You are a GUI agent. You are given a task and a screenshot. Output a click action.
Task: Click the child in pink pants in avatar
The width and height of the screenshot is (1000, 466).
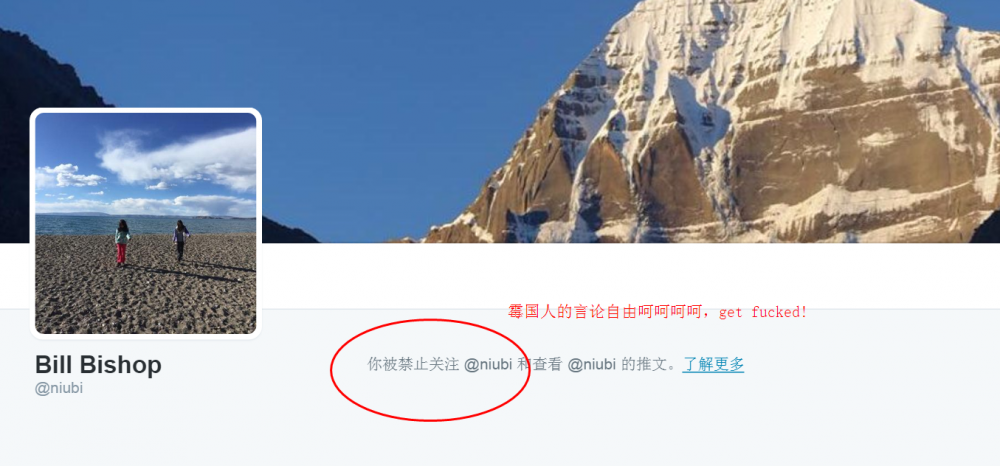[x=121, y=242]
